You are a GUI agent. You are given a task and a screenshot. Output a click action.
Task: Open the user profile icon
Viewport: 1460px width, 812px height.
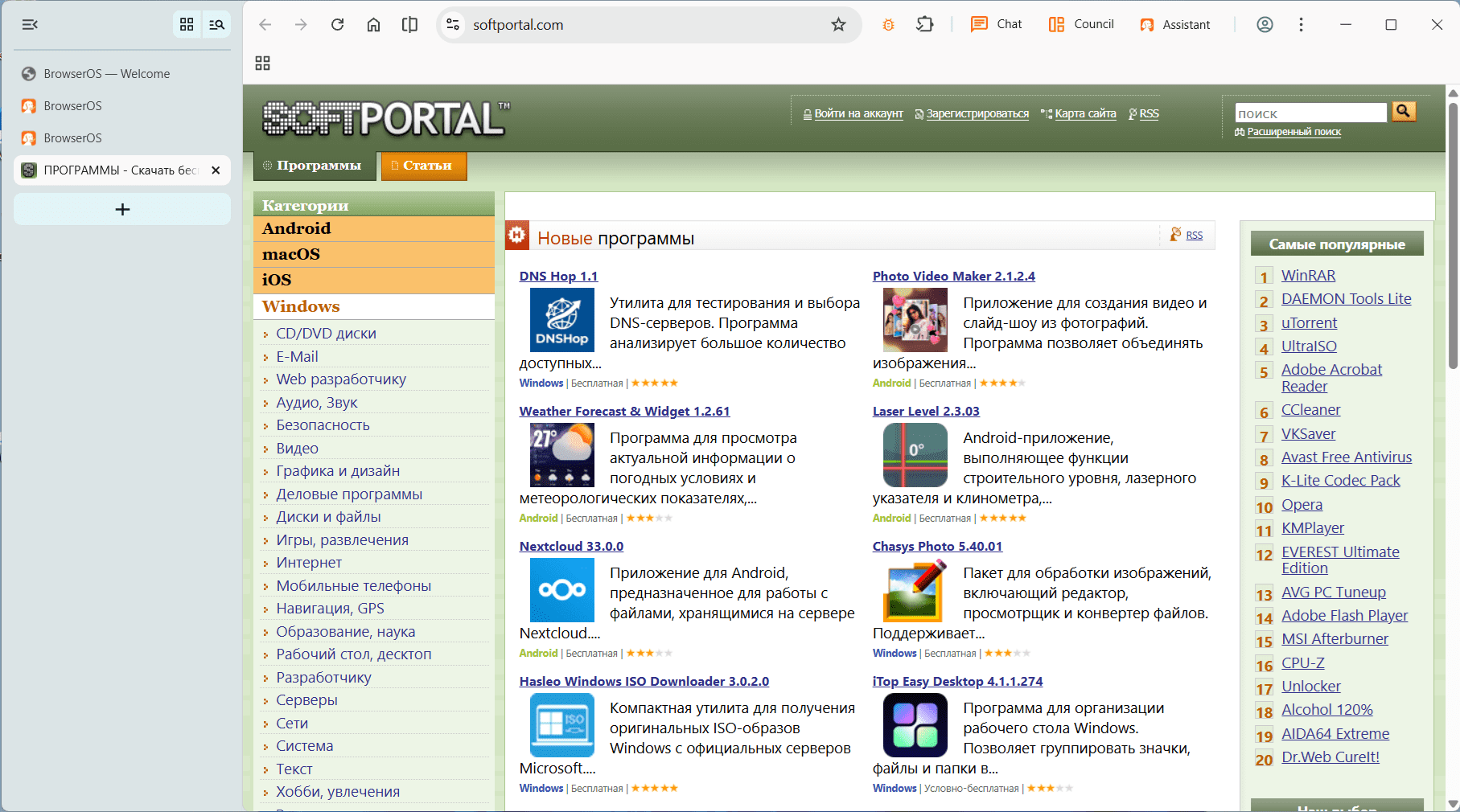tap(1265, 25)
